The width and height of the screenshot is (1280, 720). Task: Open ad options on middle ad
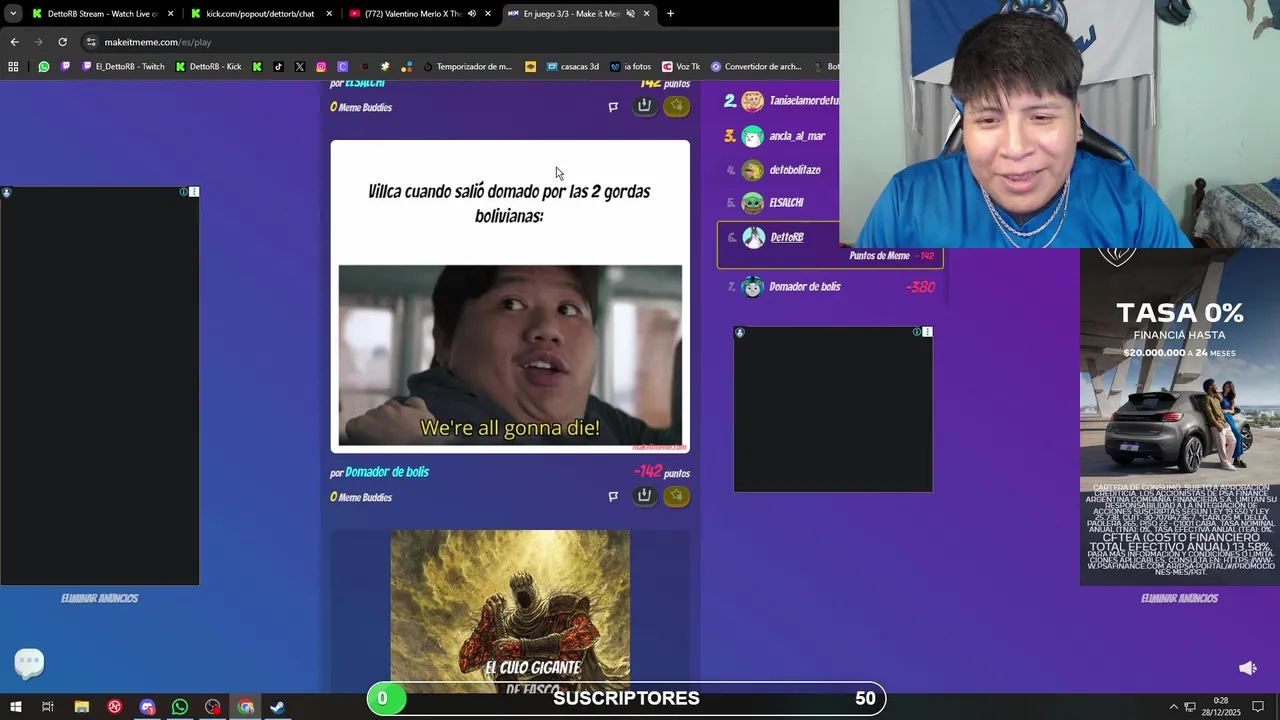pyautogui.click(x=927, y=332)
